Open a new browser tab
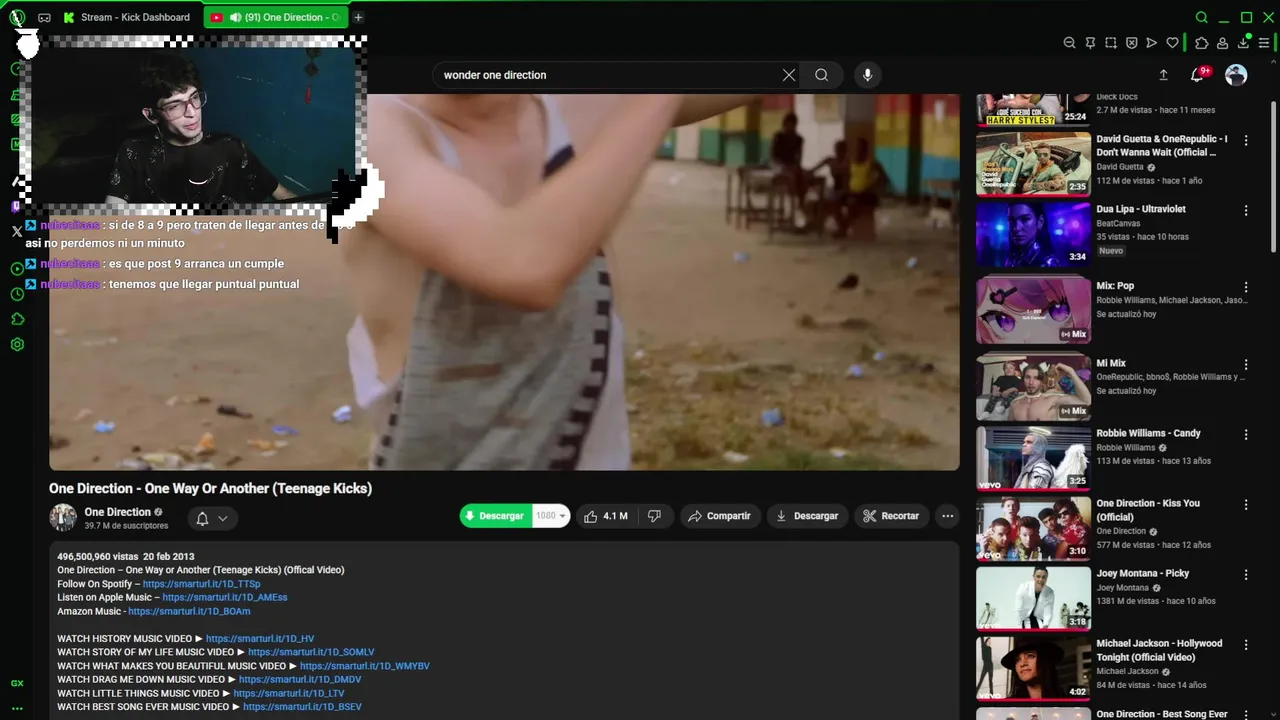 (x=358, y=17)
